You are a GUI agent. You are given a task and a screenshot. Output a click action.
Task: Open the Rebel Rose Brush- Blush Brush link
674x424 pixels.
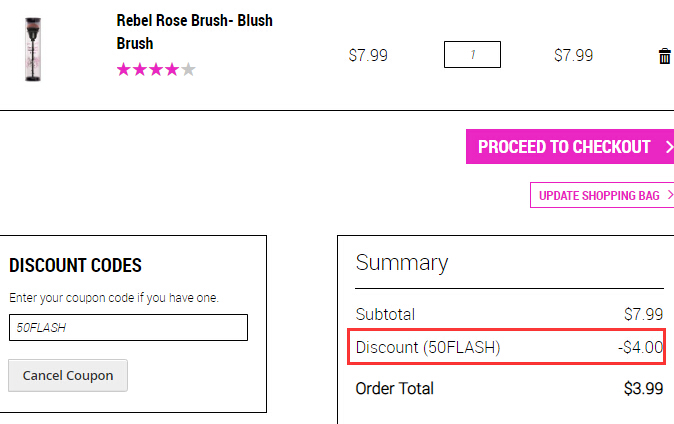tap(194, 32)
